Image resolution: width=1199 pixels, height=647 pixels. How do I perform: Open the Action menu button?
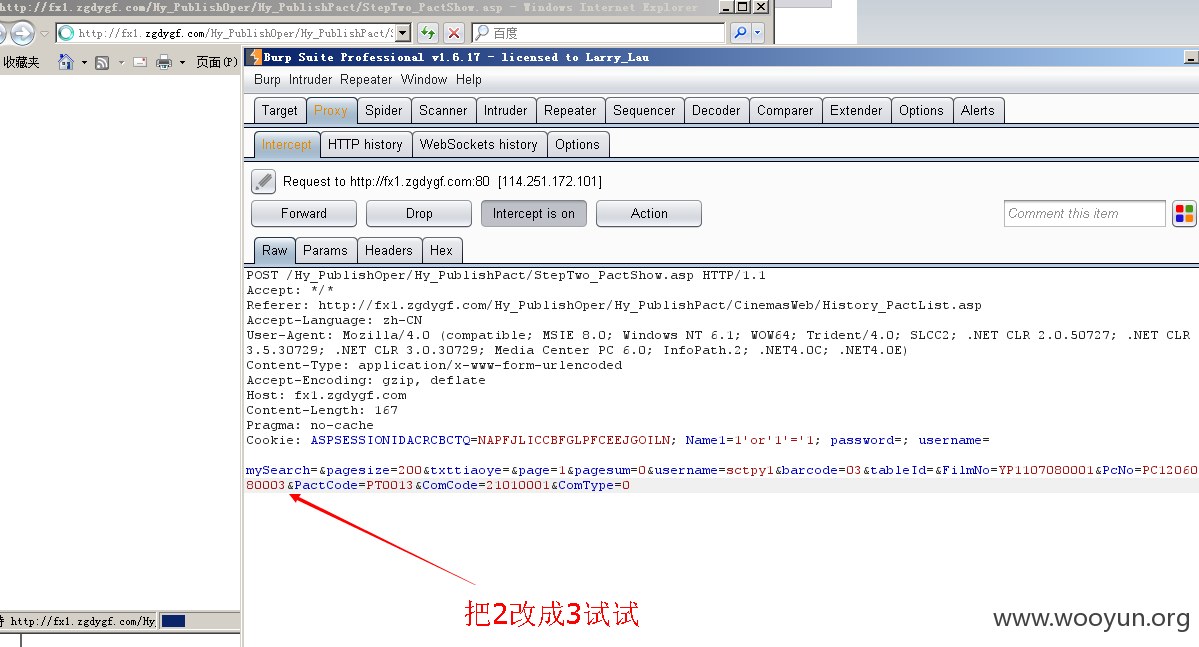(x=648, y=213)
